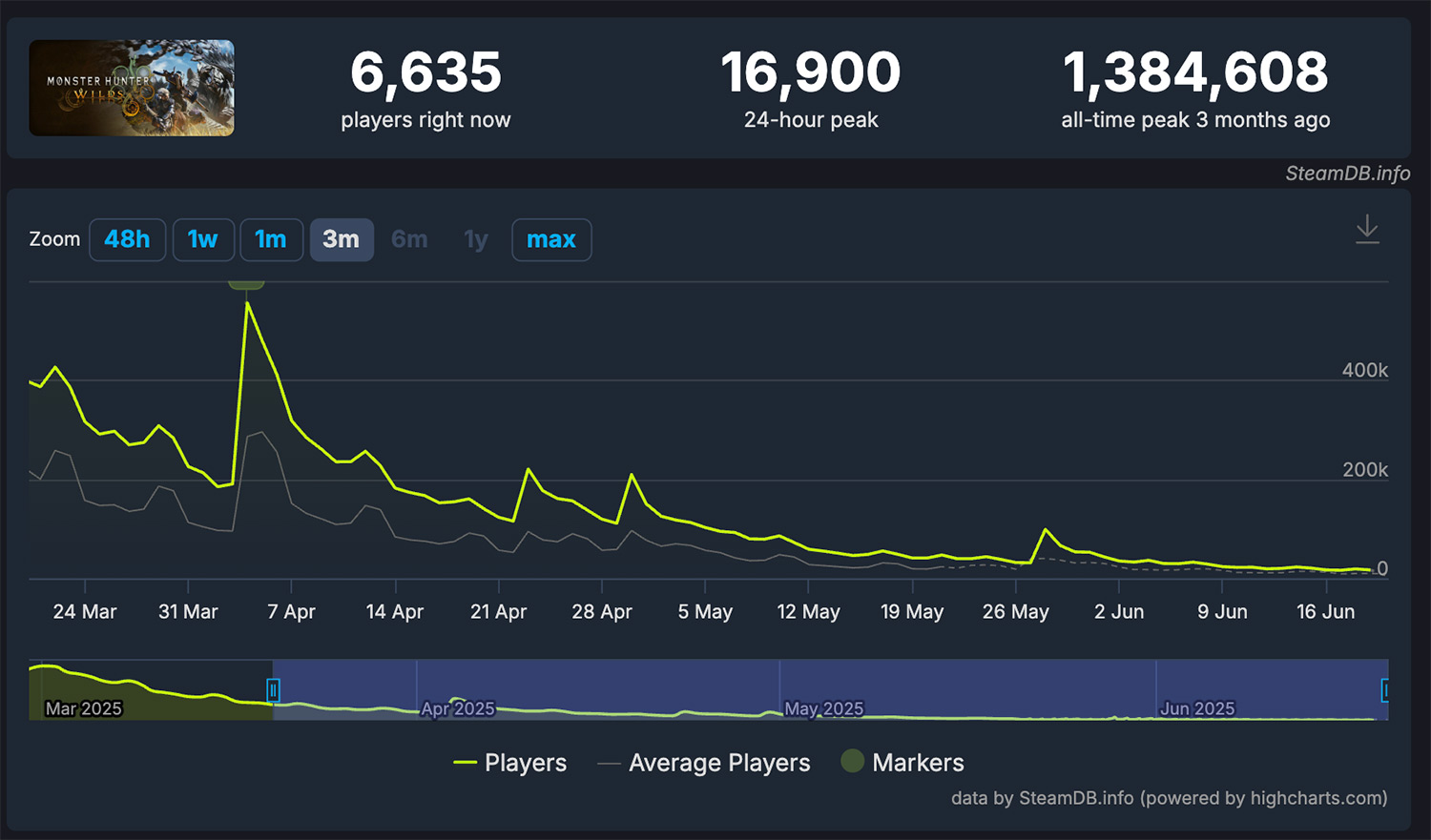Image resolution: width=1431 pixels, height=840 pixels.
Task: Click the 12 May axis label
Action: click(x=808, y=612)
